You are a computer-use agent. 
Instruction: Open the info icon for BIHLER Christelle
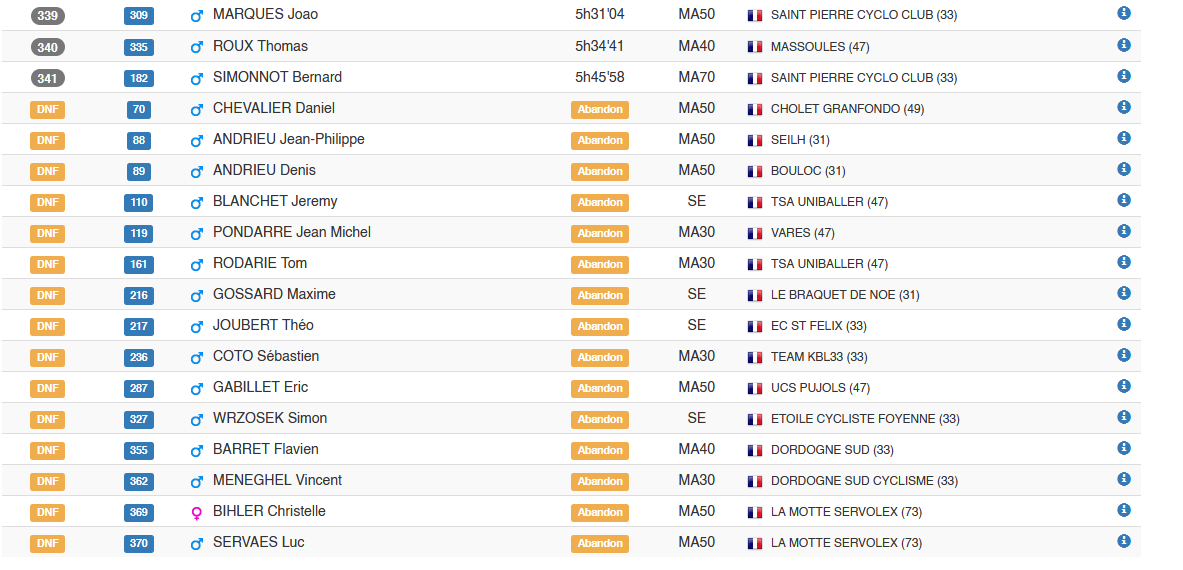click(1124, 510)
